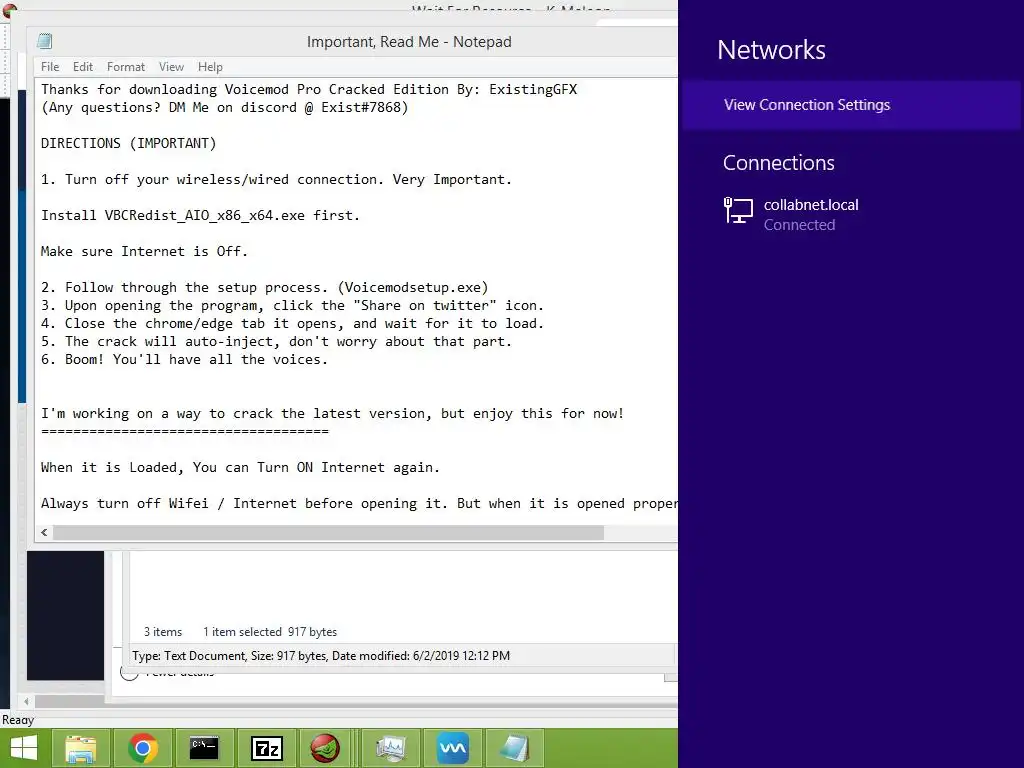
Task: Open the Notepad Format menu
Action: (x=126, y=67)
